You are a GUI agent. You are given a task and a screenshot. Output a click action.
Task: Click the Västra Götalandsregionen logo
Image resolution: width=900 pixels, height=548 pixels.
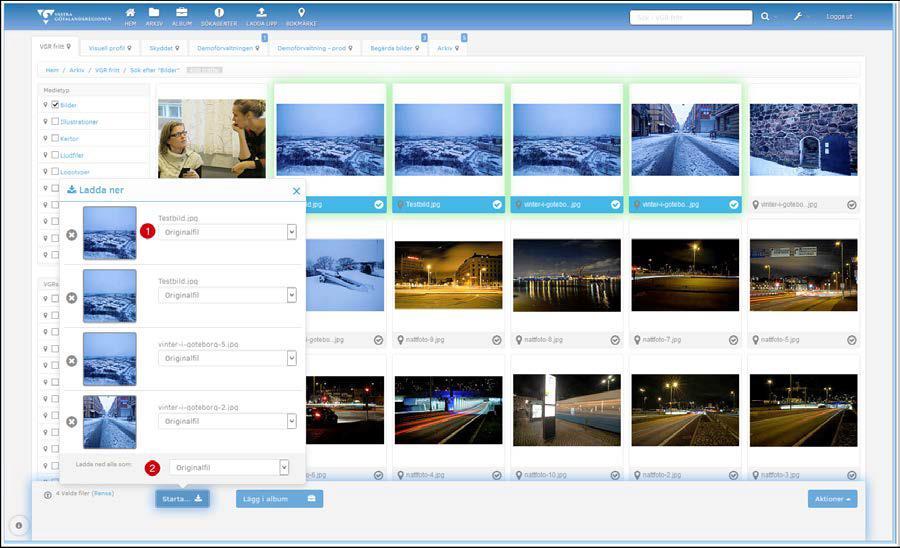pos(73,16)
